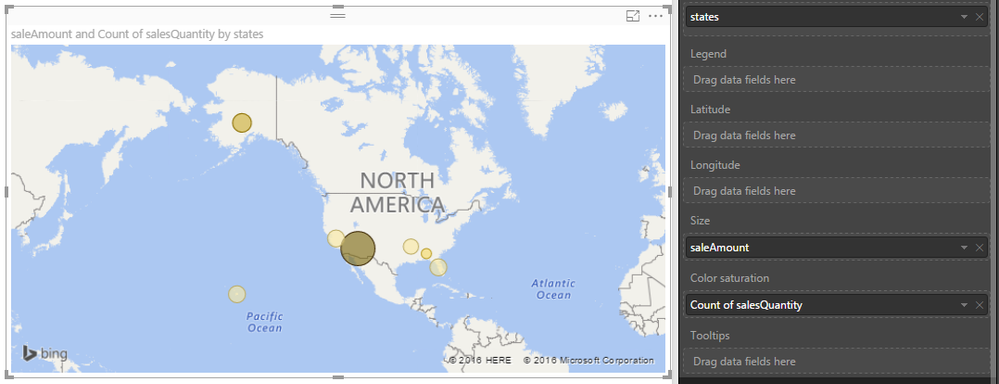
Task: Click the drag grip at the top of the visual
Action: click(338, 15)
